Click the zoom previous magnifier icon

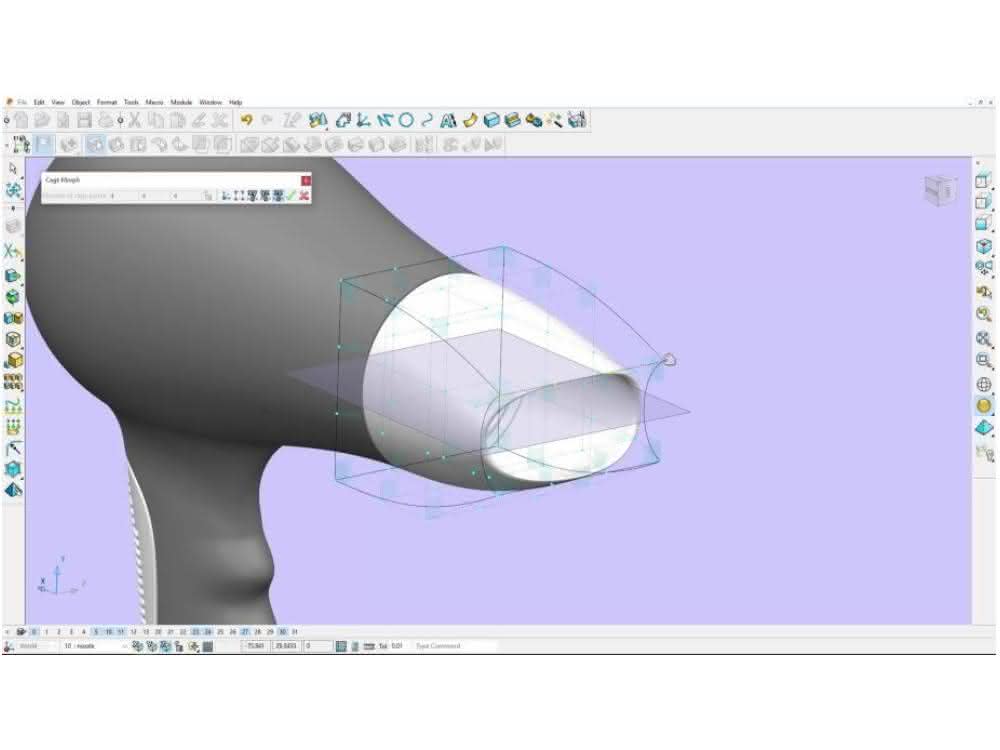click(983, 314)
